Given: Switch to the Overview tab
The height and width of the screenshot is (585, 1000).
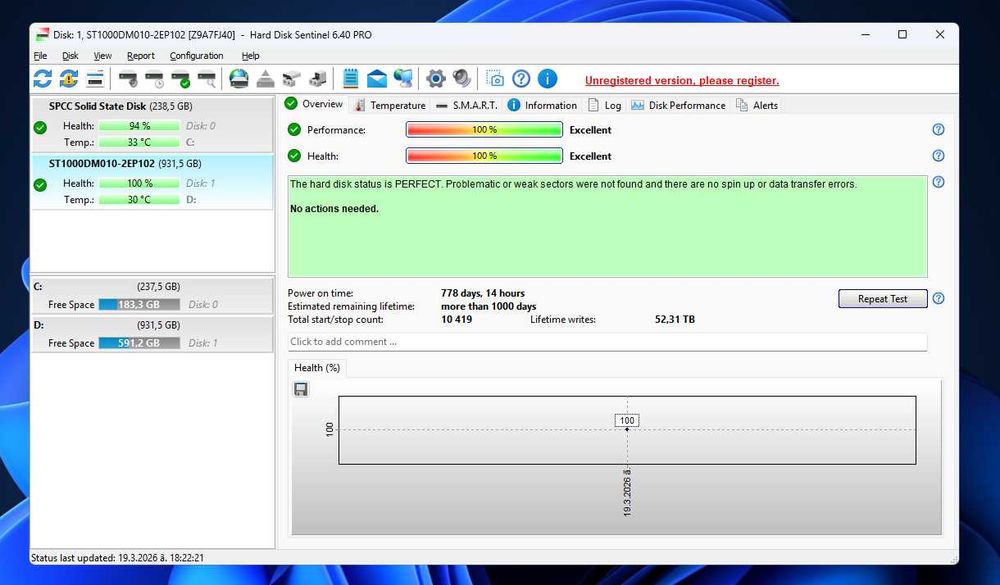Looking at the screenshot, I should [x=314, y=104].
